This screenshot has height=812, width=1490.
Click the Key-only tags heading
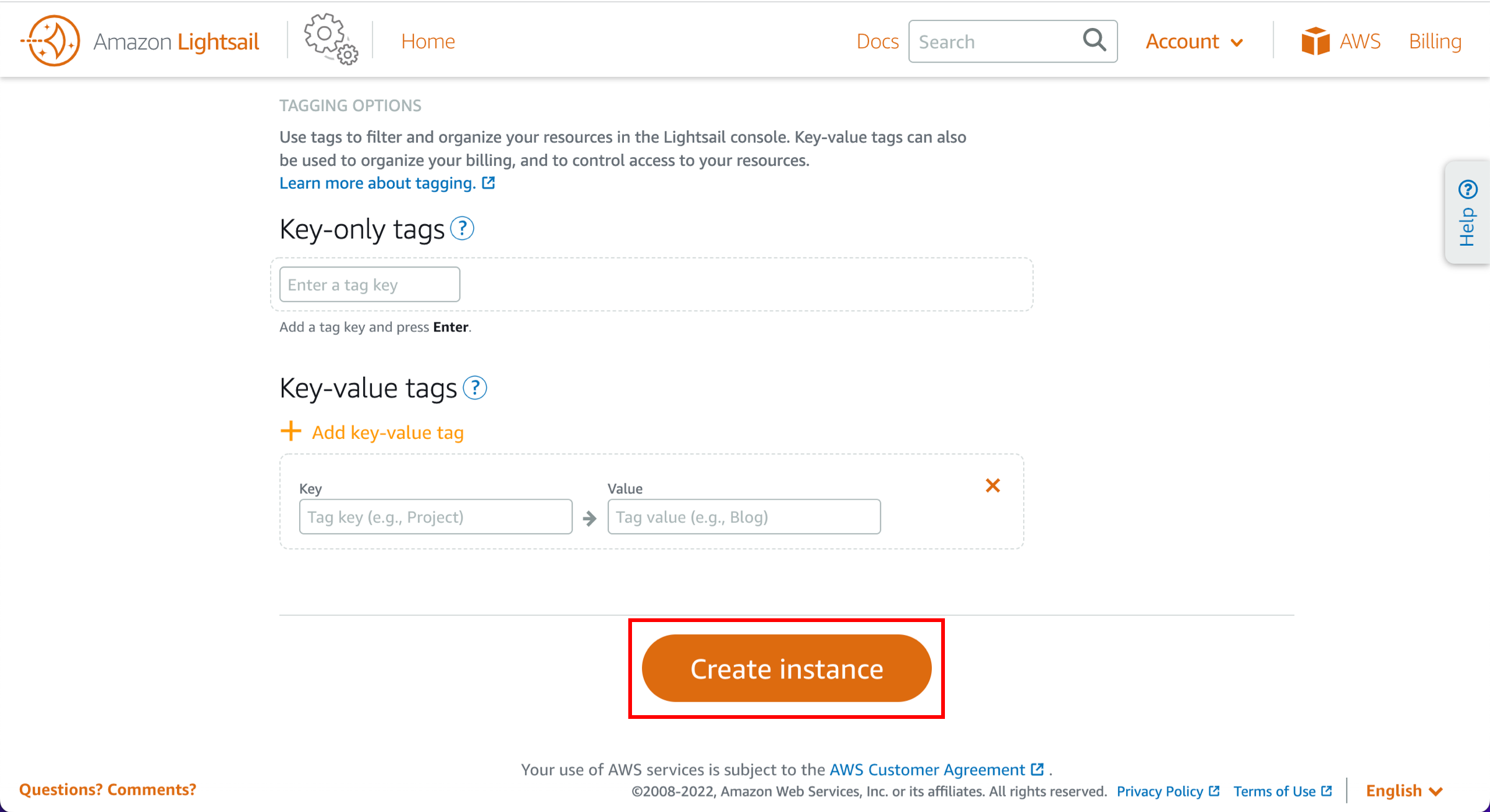pyautogui.click(x=362, y=228)
